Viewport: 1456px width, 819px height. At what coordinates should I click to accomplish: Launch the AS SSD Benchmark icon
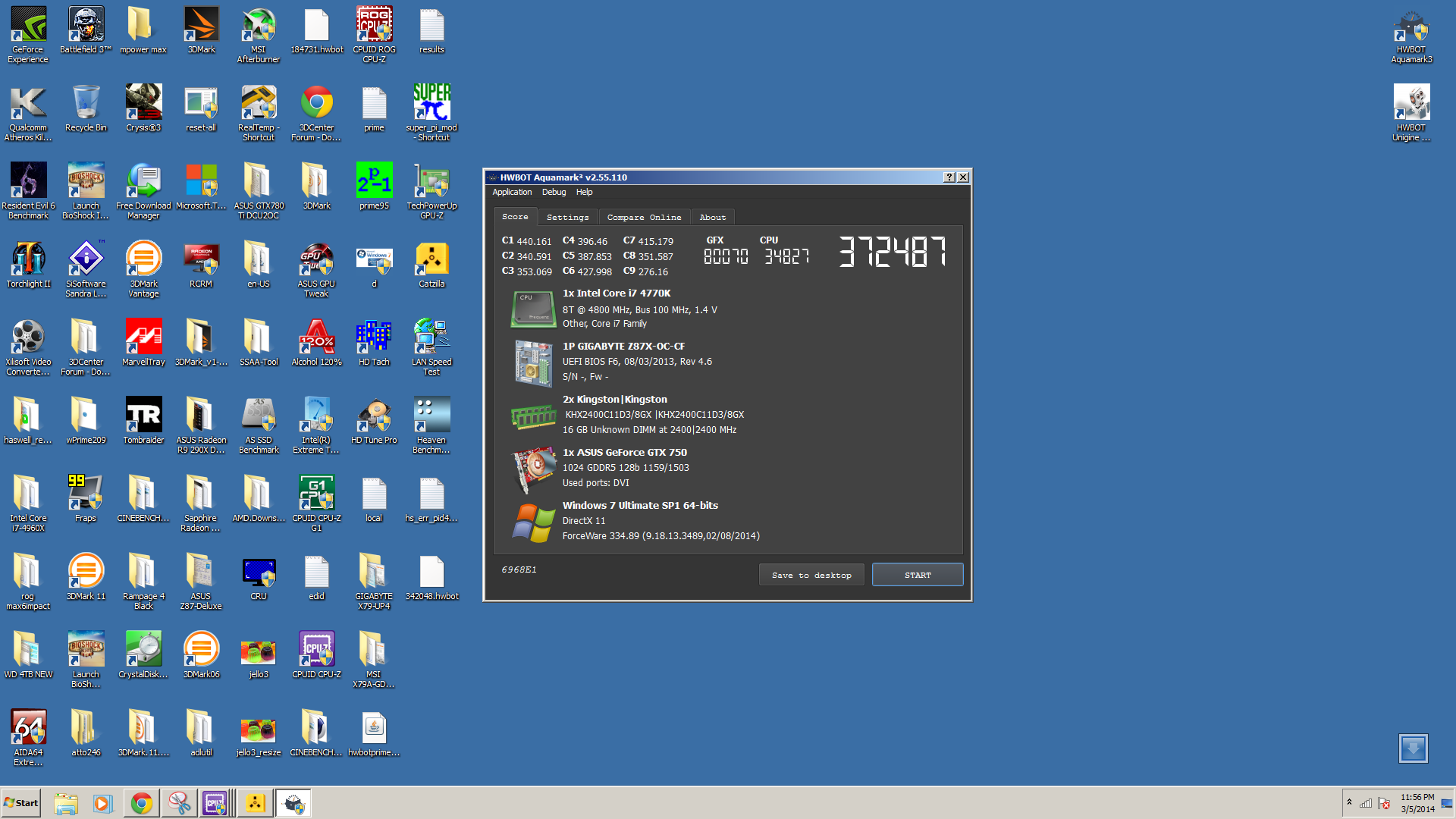pyautogui.click(x=259, y=425)
